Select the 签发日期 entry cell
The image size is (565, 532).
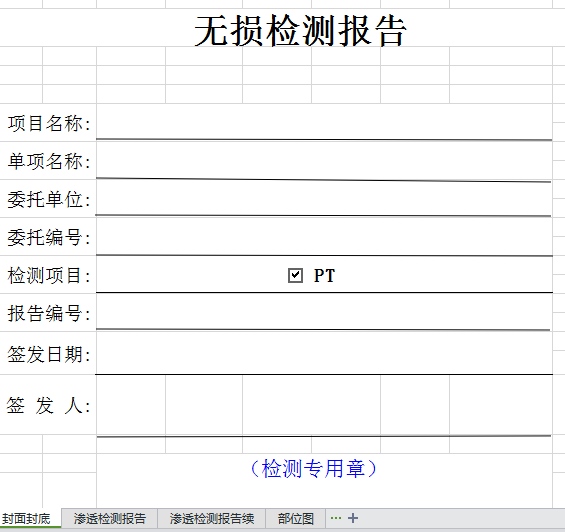[x=324, y=353]
